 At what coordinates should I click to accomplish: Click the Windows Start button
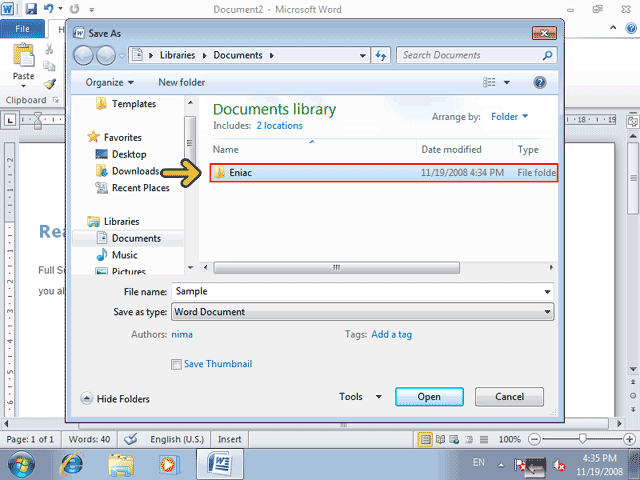pos(21,464)
